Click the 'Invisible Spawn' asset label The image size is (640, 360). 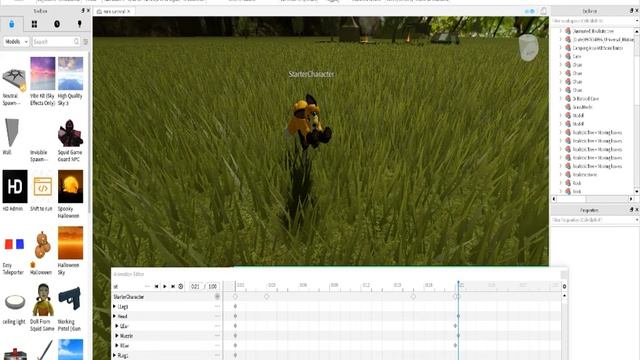[39, 156]
